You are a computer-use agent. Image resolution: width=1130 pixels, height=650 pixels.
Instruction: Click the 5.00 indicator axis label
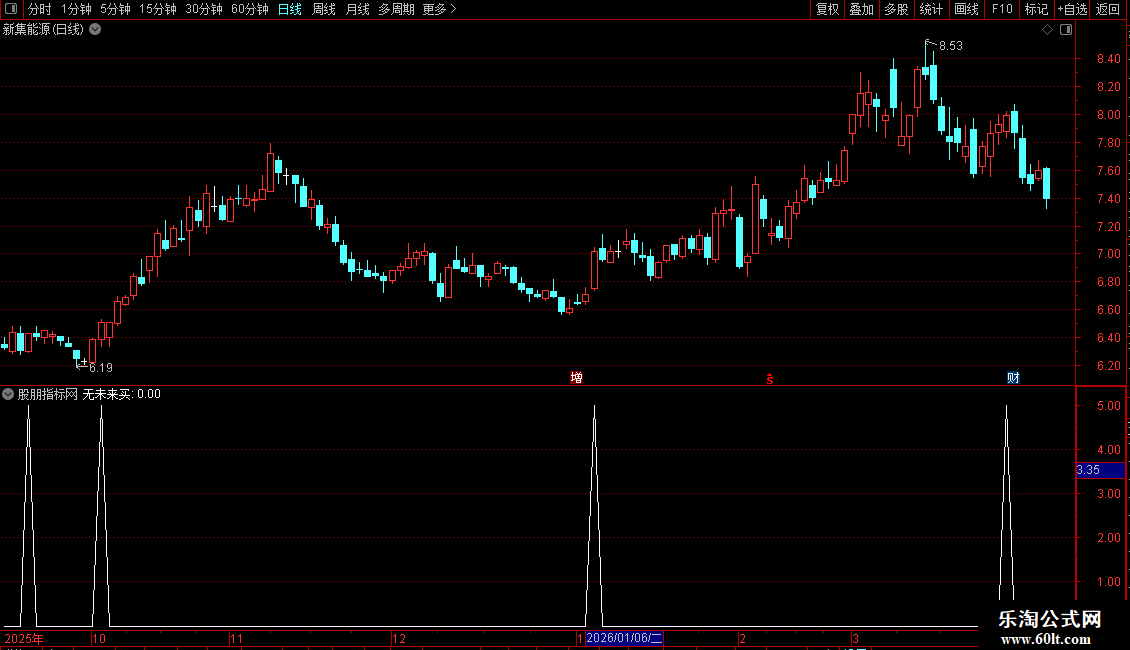pyautogui.click(x=1108, y=406)
